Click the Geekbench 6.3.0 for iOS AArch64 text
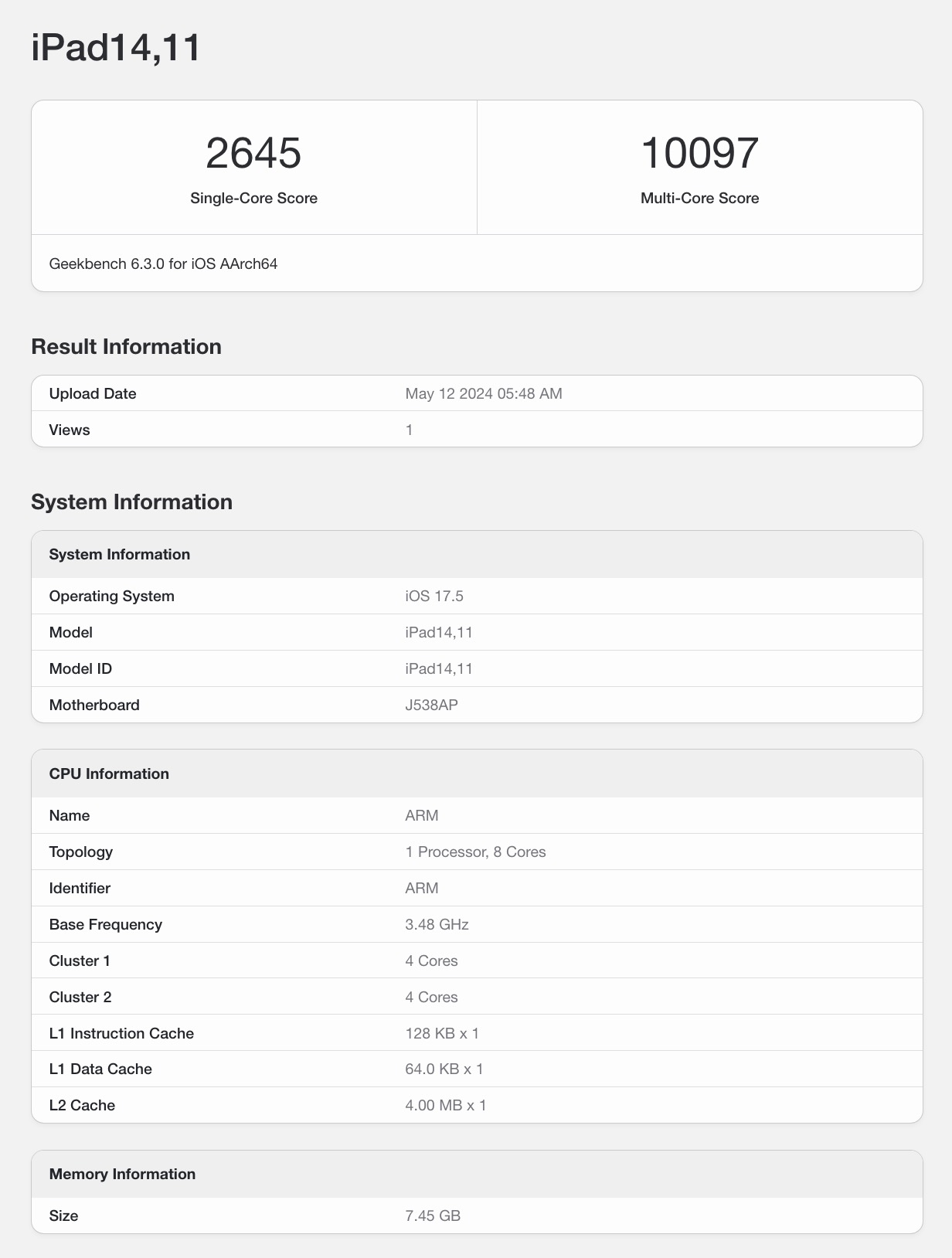The height and width of the screenshot is (1258, 952). coord(163,264)
